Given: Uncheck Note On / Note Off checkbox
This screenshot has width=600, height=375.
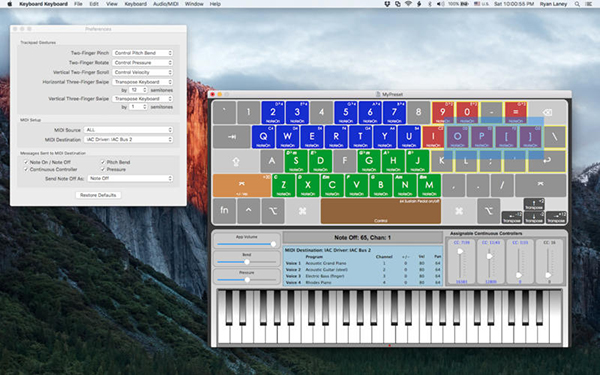Looking at the screenshot, I should [26, 162].
